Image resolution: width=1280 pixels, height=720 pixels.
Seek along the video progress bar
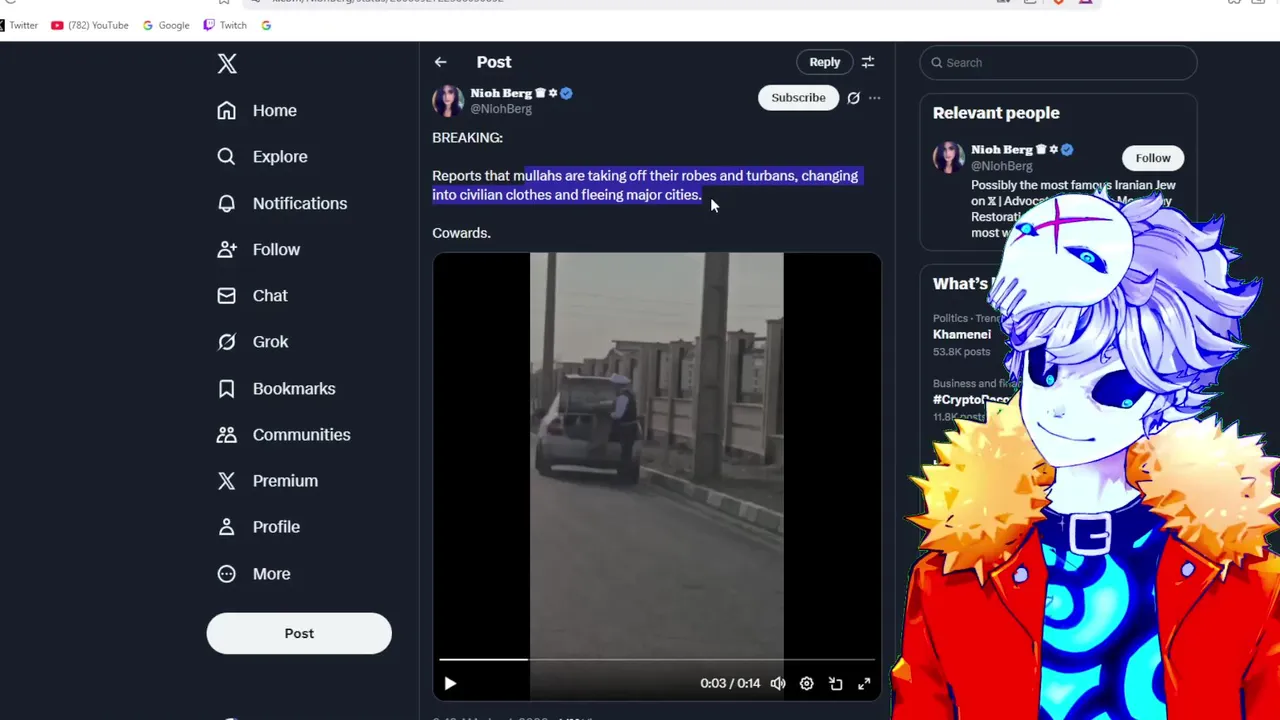coord(657,660)
